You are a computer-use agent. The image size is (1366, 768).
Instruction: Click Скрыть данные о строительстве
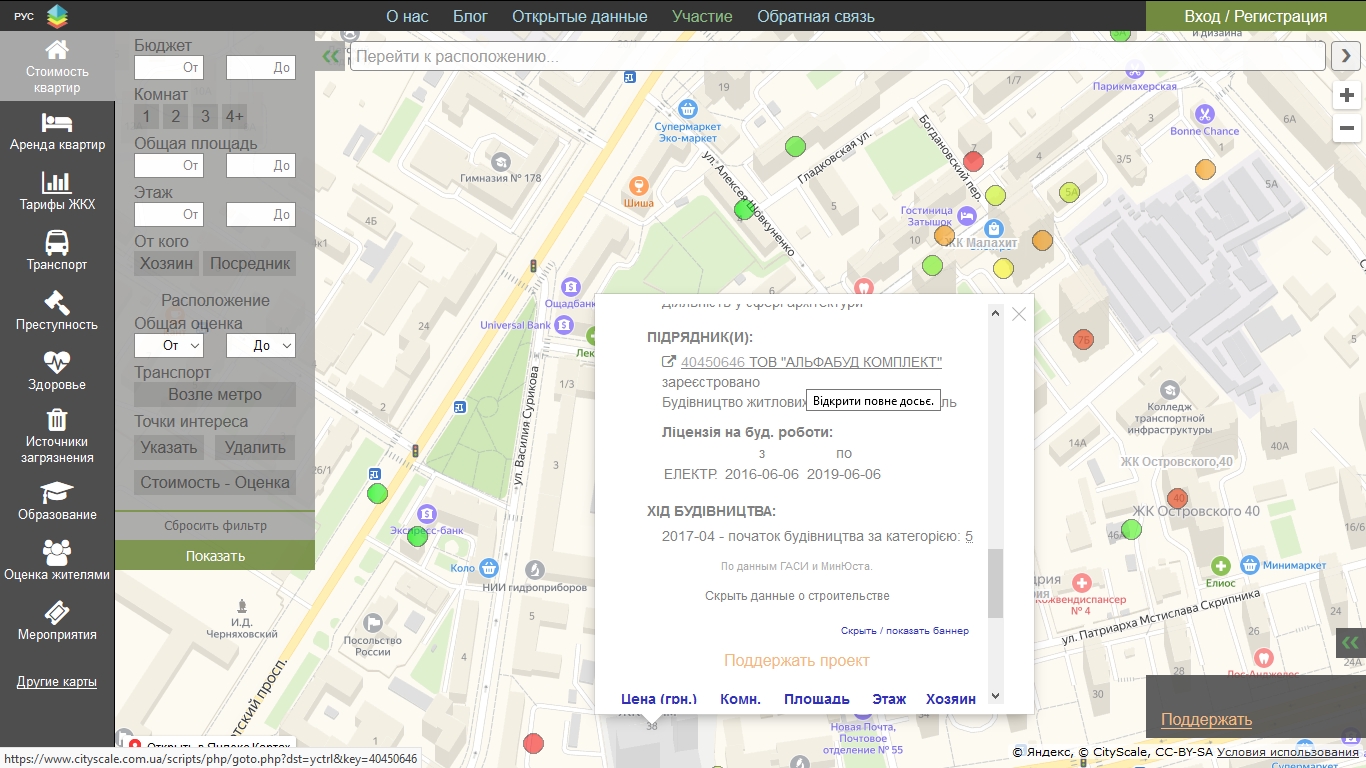tap(797, 596)
